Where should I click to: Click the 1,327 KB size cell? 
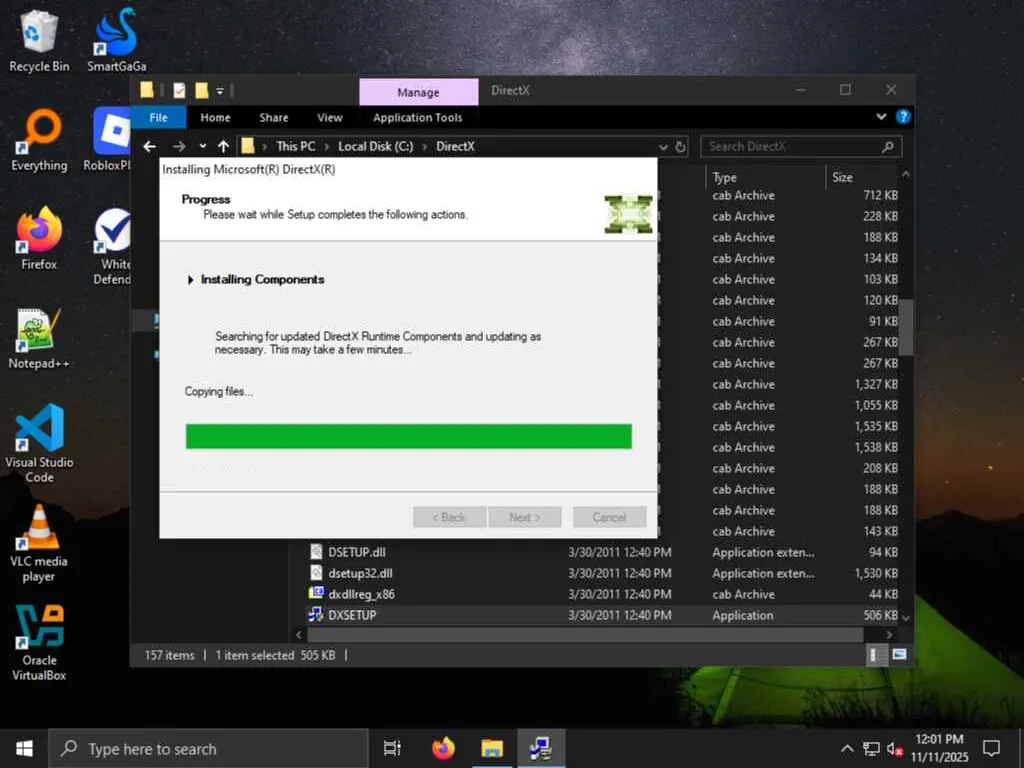point(876,384)
